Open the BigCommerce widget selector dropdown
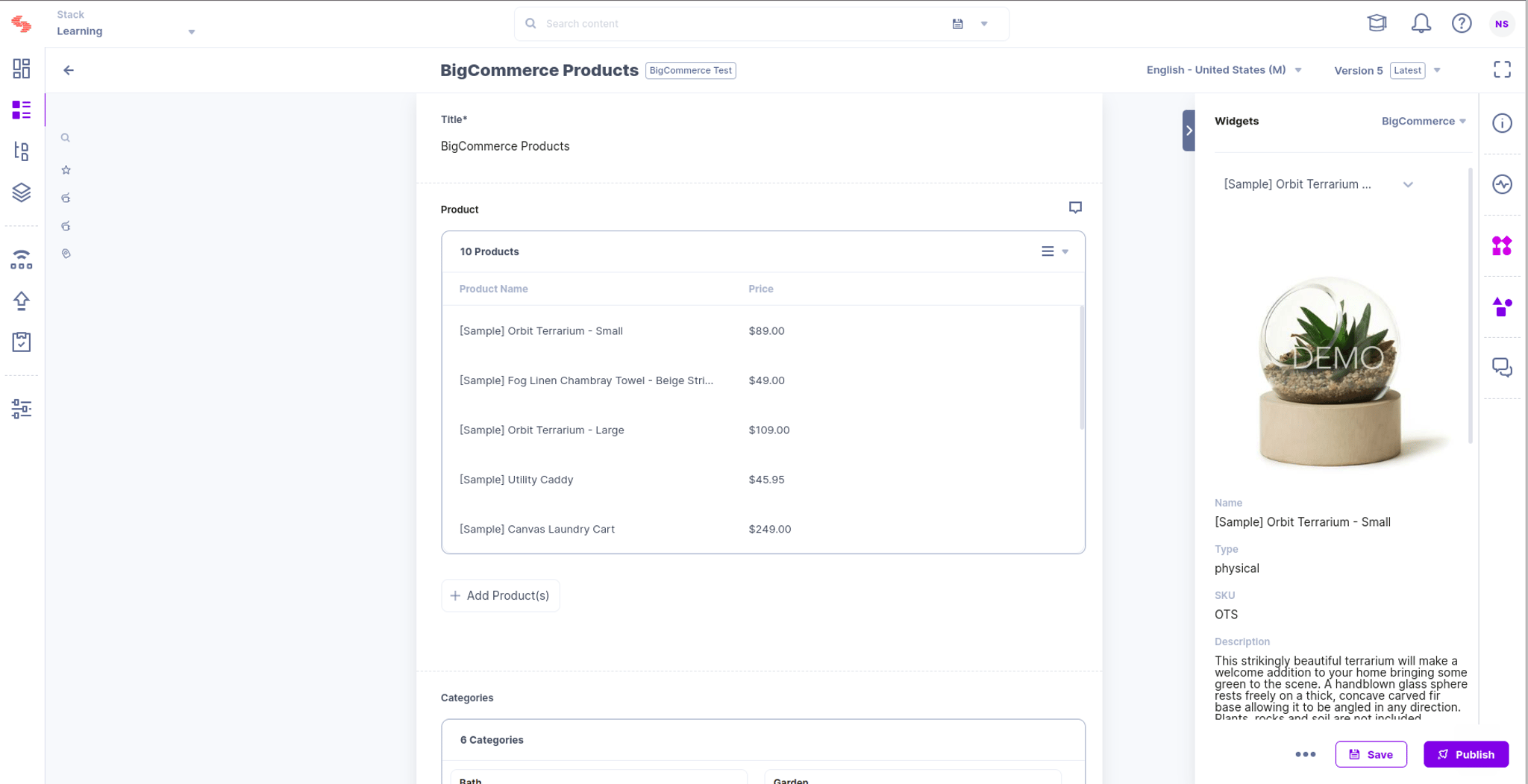Viewport: 1528px width, 784px height. pyautogui.click(x=1424, y=121)
